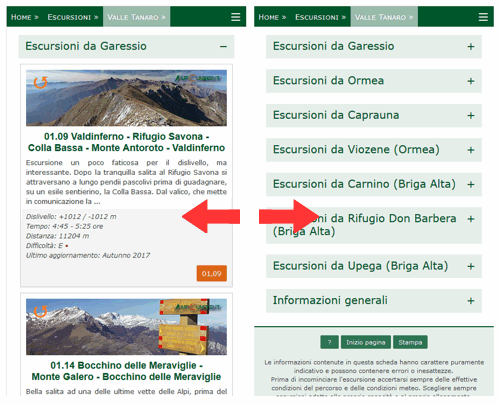The image size is (500, 405).
Task: Click the Inizio pagina button
Action: click(366, 342)
